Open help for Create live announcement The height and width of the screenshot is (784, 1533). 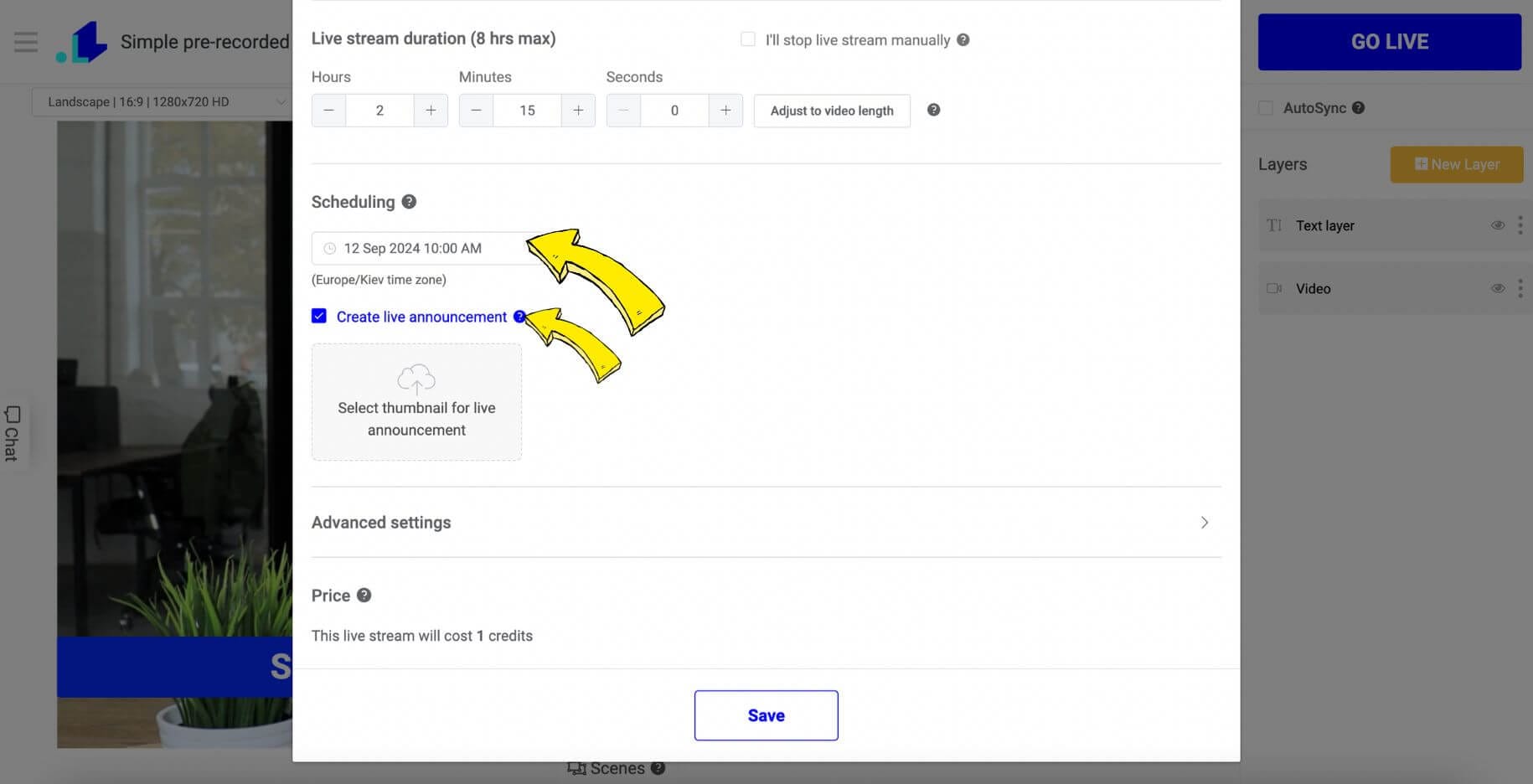tap(519, 317)
